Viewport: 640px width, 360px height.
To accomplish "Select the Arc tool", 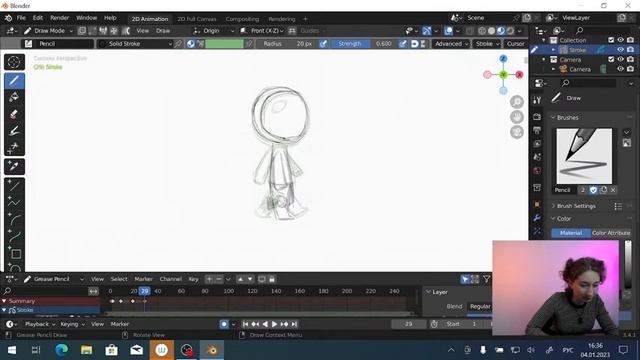I will click(x=14, y=220).
